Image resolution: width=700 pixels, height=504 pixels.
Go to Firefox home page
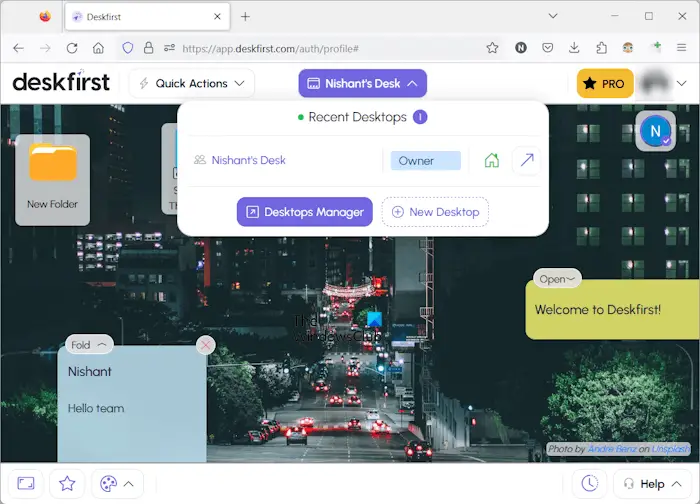click(x=98, y=48)
